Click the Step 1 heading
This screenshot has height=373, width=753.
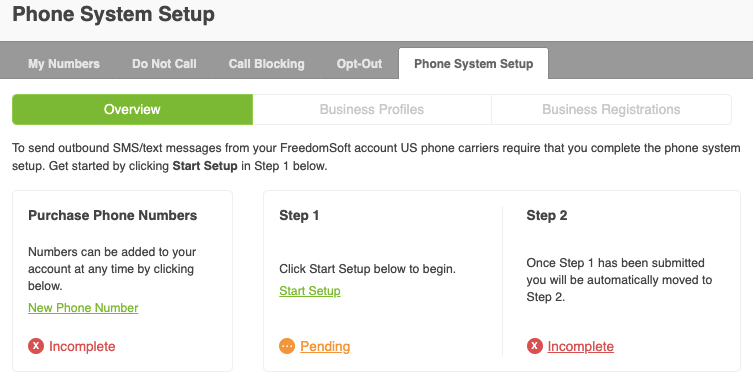point(299,216)
